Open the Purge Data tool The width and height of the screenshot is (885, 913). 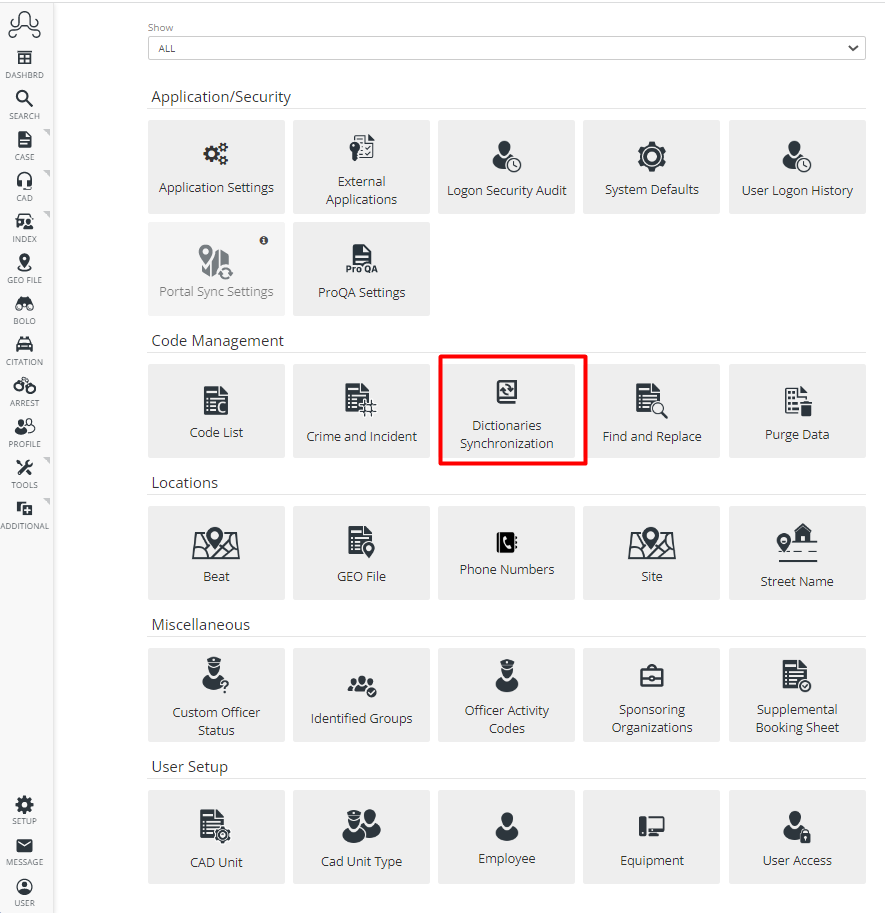tap(797, 410)
